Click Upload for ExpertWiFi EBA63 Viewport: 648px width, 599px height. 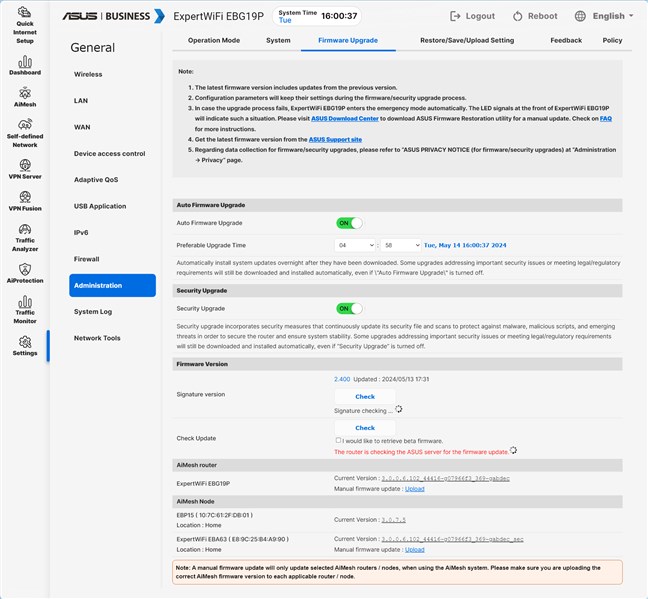point(415,550)
